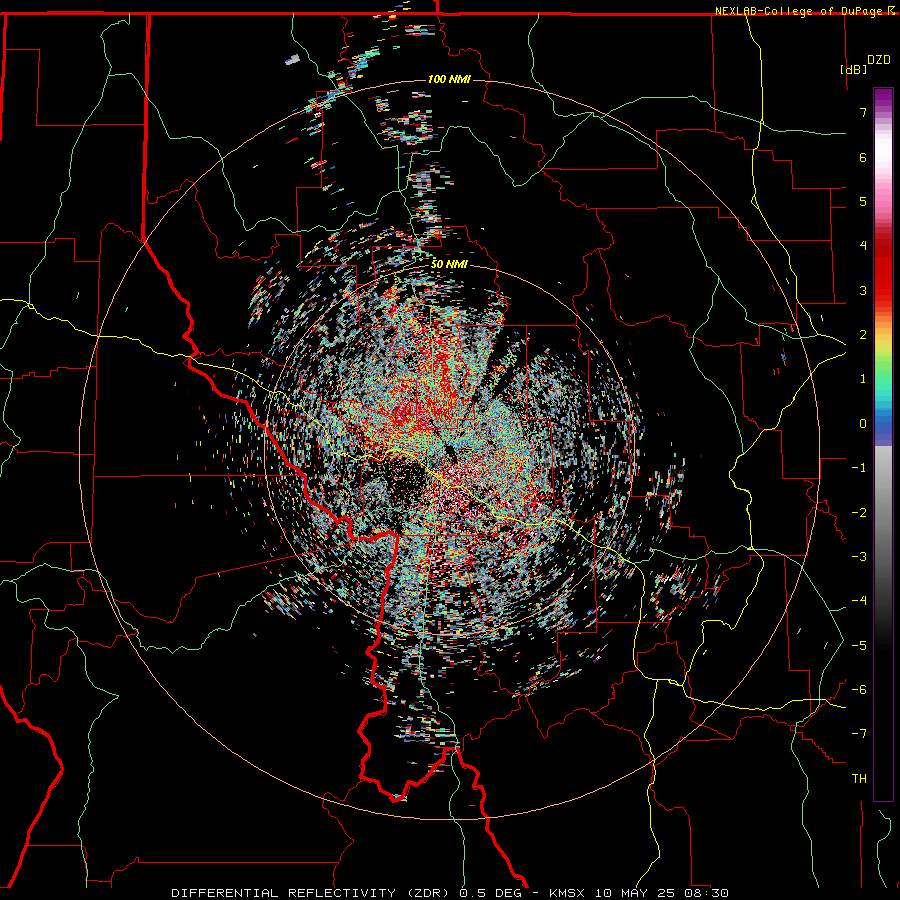Image resolution: width=900 pixels, height=900 pixels.
Task: Select the positive 7 legend value
Action: click(x=863, y=112)
